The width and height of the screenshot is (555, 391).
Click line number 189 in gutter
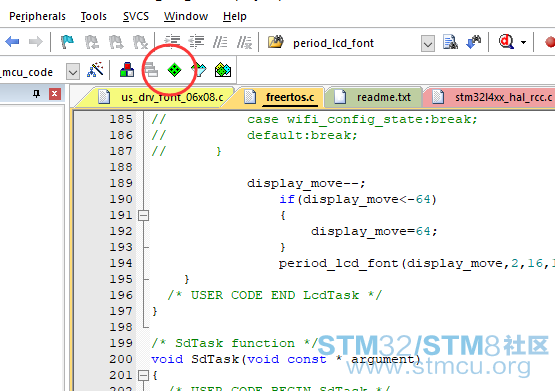point(121,183)
